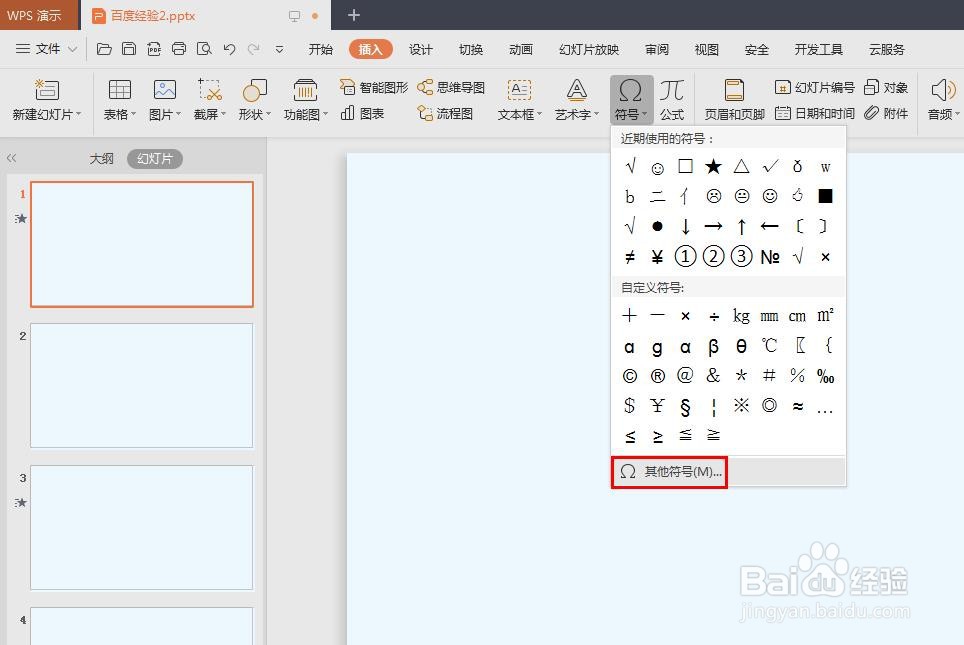Click the Print icon in quick toolbar
This screenshot has width=964, height=645.
pyautogui.click(x=179, y=49)
